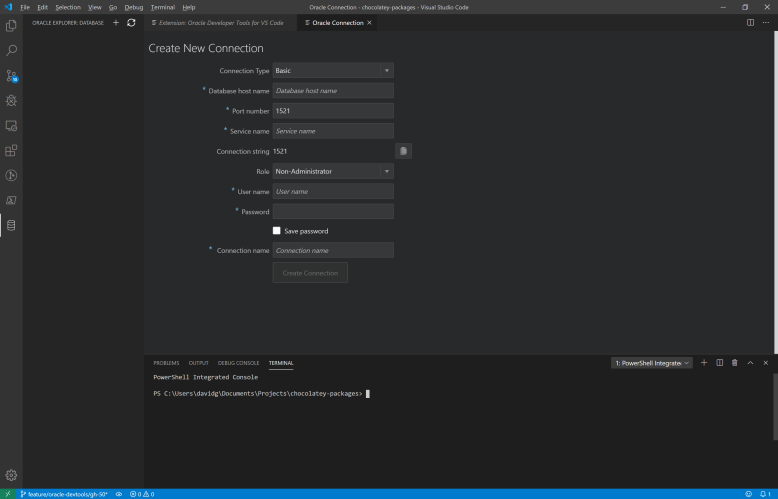
Task: Click the Create New Connection heading
Action: click(206, 48)
